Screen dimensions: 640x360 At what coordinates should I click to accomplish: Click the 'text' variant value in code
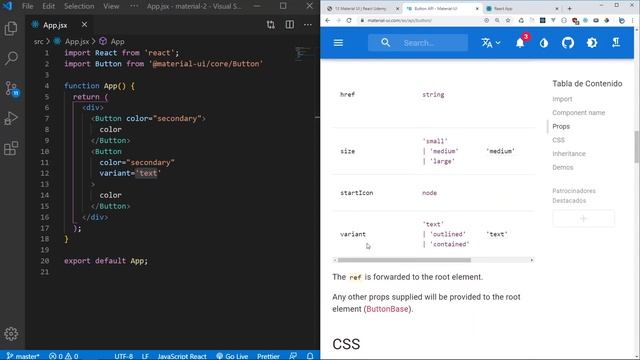pos(148,173)
